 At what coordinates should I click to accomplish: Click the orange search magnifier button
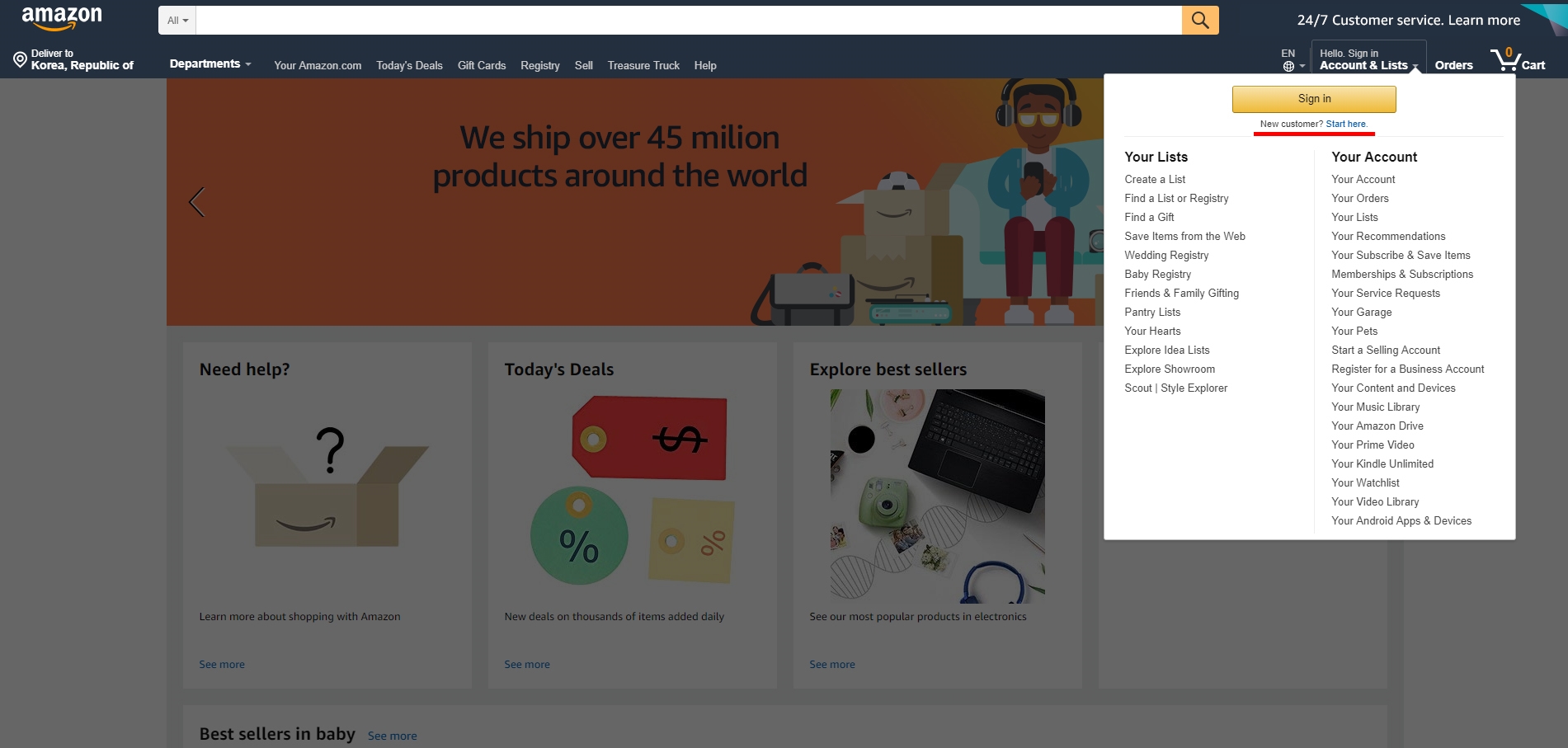[1199, 21]
